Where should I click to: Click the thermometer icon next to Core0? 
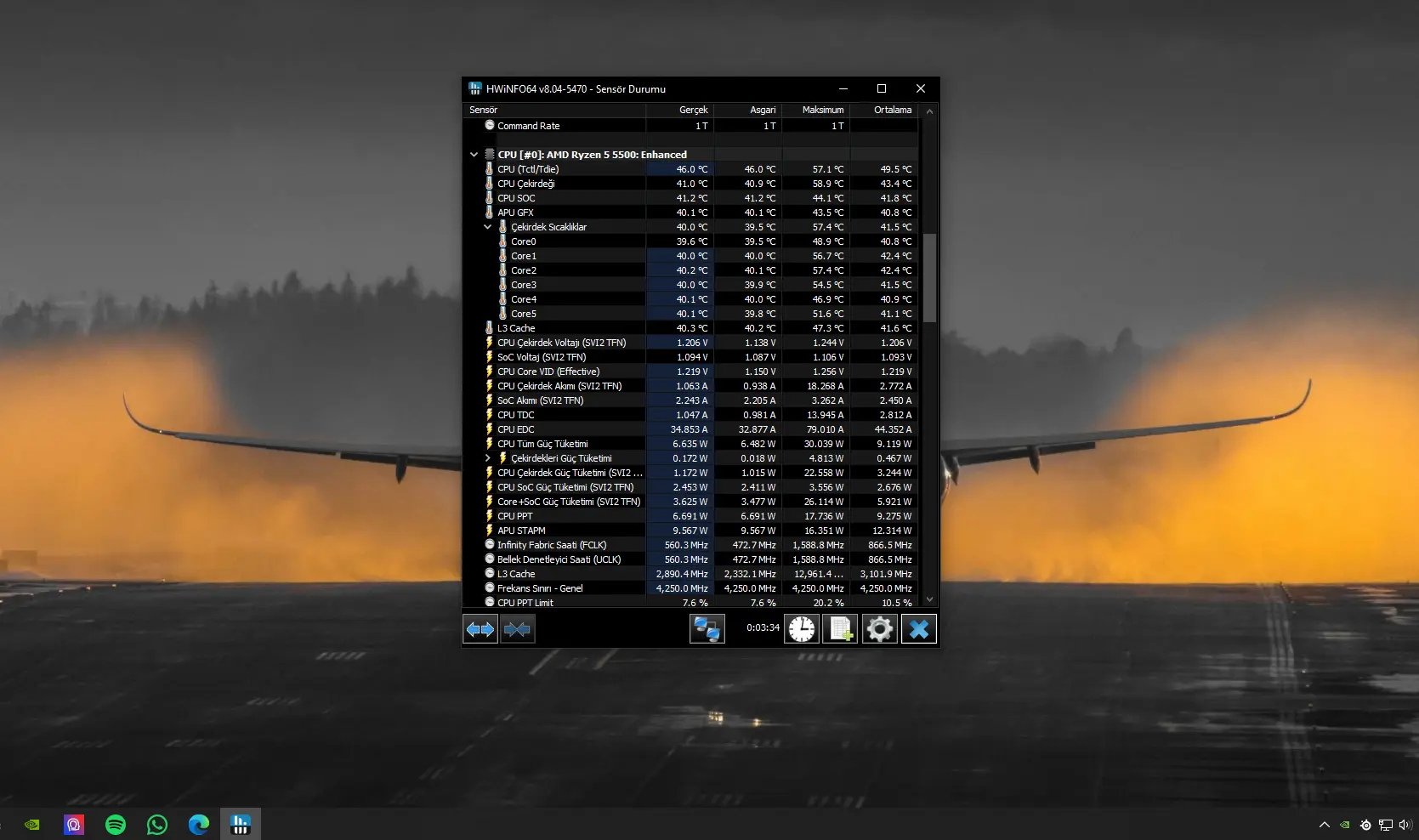coord(502,241)
